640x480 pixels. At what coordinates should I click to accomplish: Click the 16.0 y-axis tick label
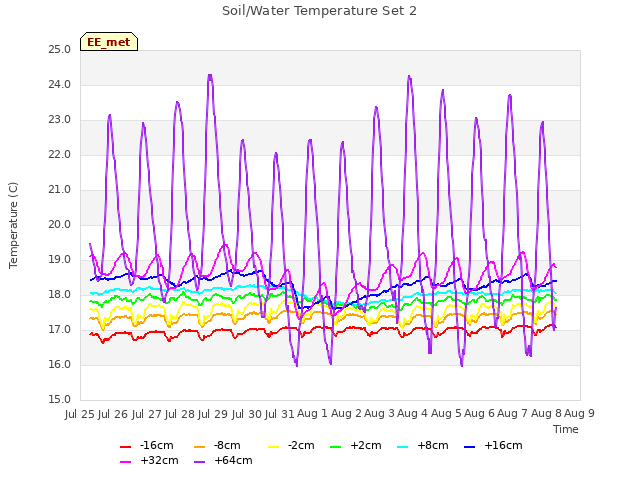60,364
